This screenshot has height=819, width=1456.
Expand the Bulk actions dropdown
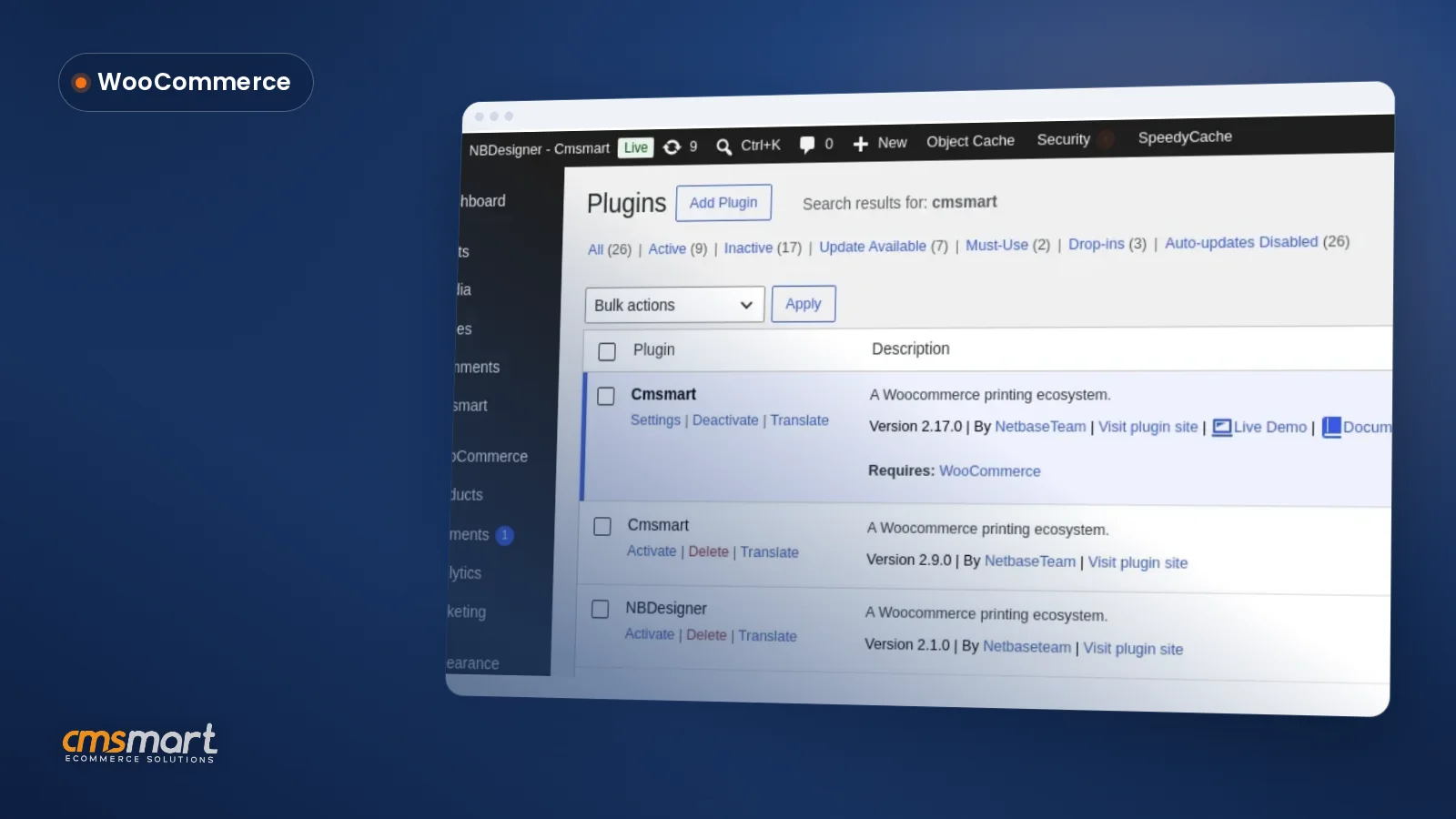[673, 305]
